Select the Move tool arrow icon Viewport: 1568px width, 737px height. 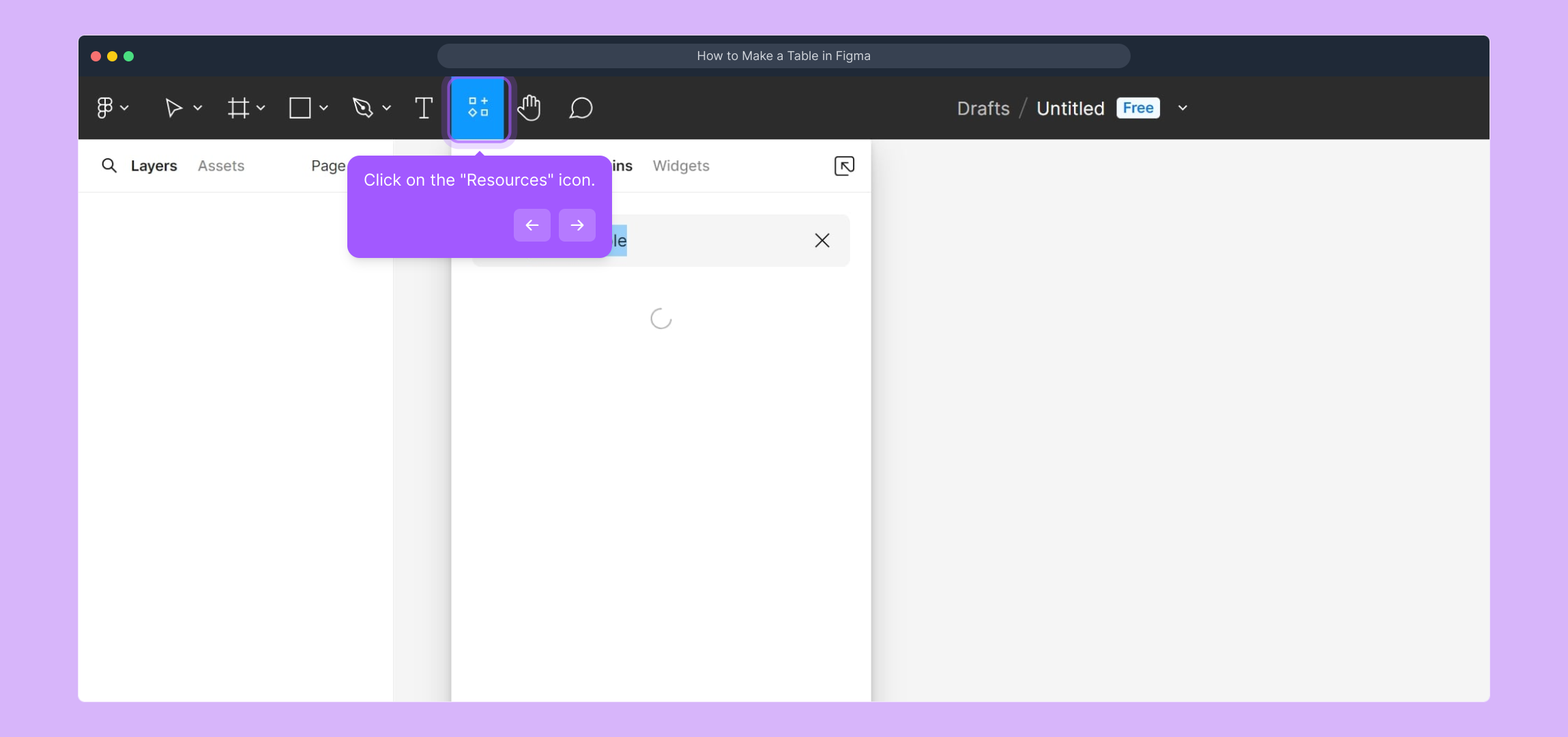point(173,108)
